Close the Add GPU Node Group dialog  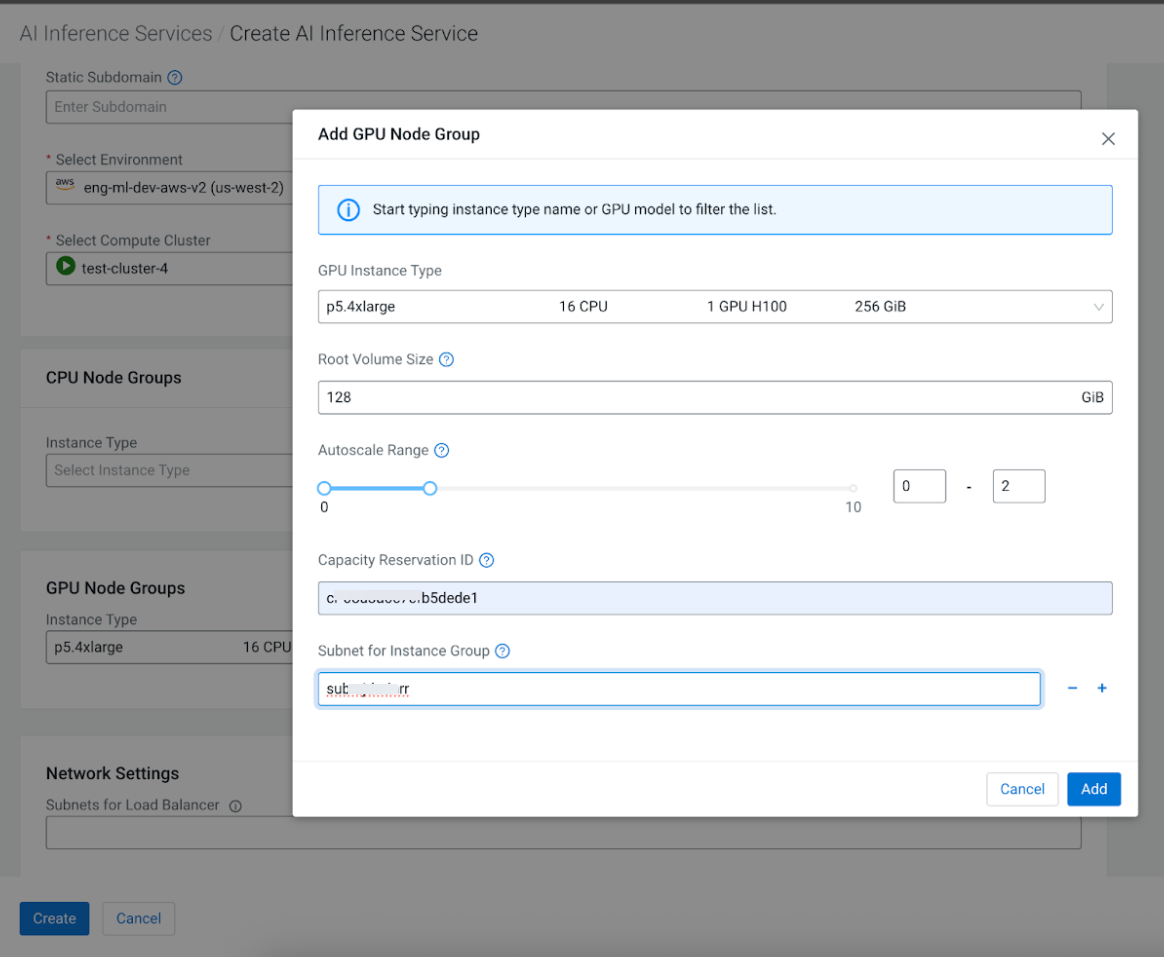click(x=1108, y=139)
